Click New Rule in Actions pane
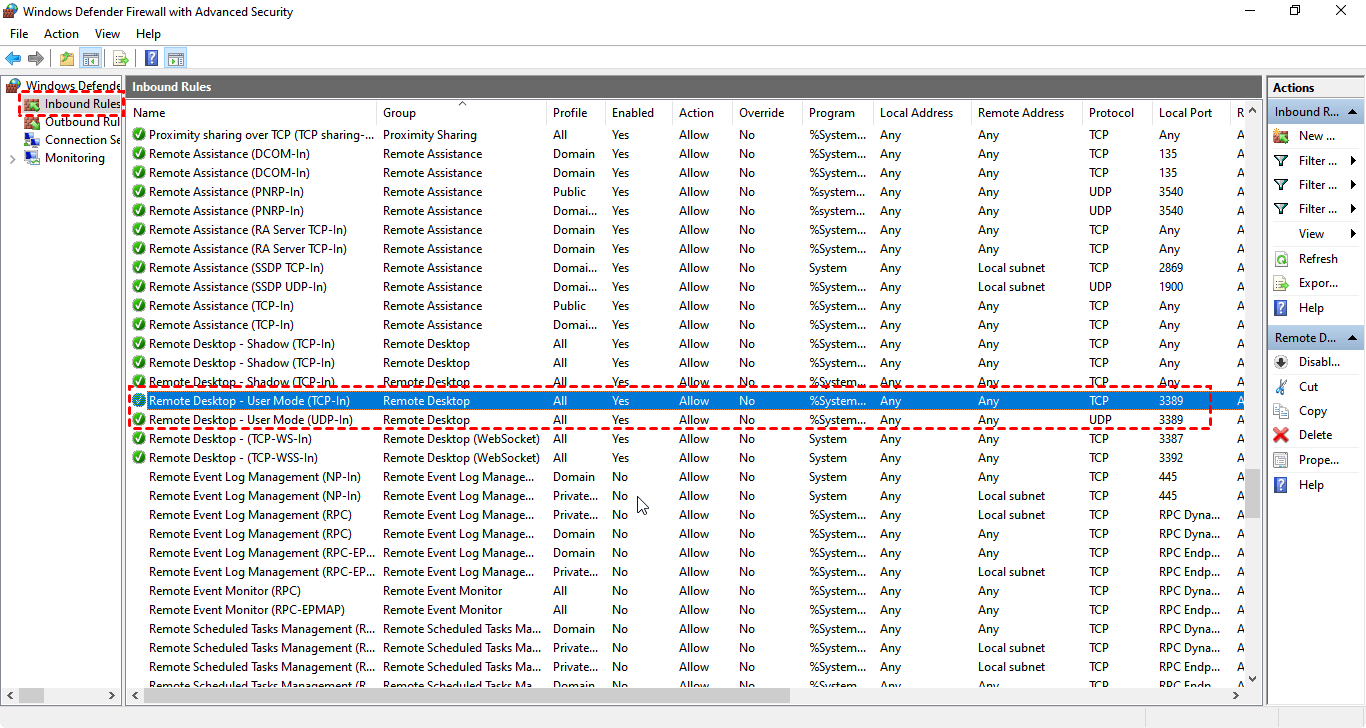The height and width of the screenshot is (728, 1366). [x=1317, y=136]
